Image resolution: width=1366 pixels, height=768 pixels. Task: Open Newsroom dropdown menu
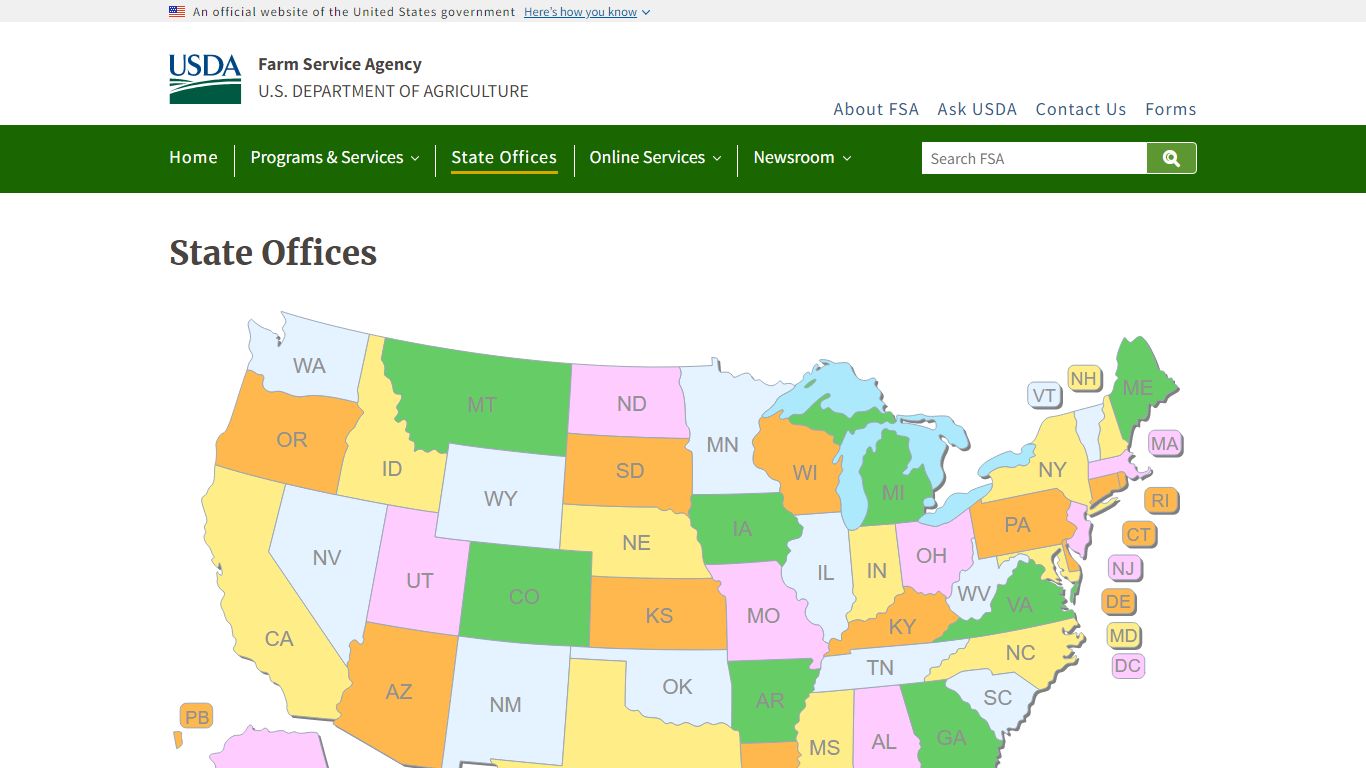click(x=802, y=158)
